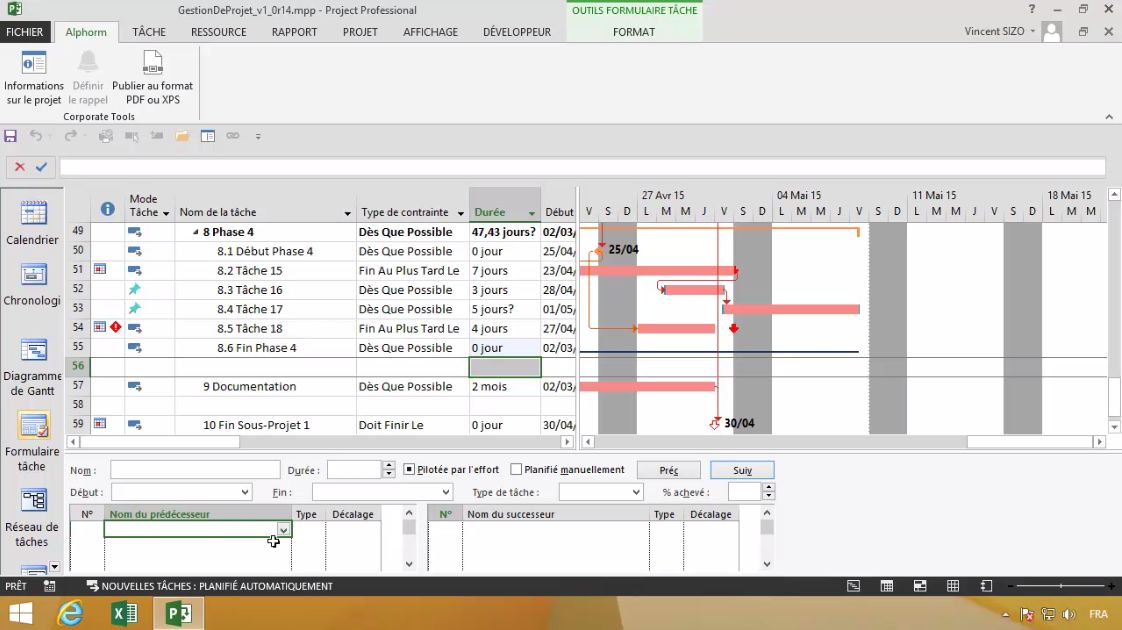Click the Préc button in task form

668,469
